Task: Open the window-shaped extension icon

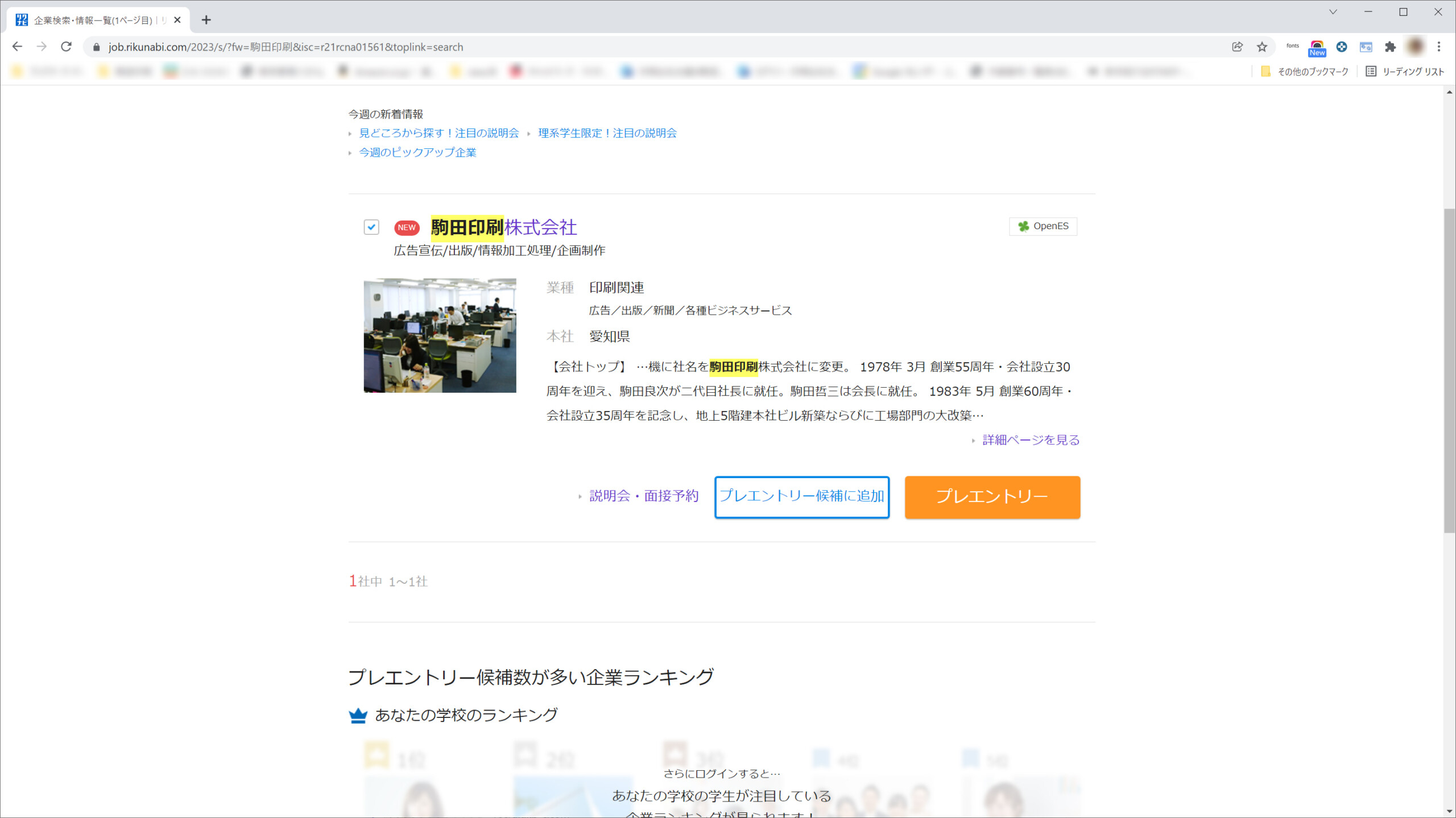Action: 1366,47
